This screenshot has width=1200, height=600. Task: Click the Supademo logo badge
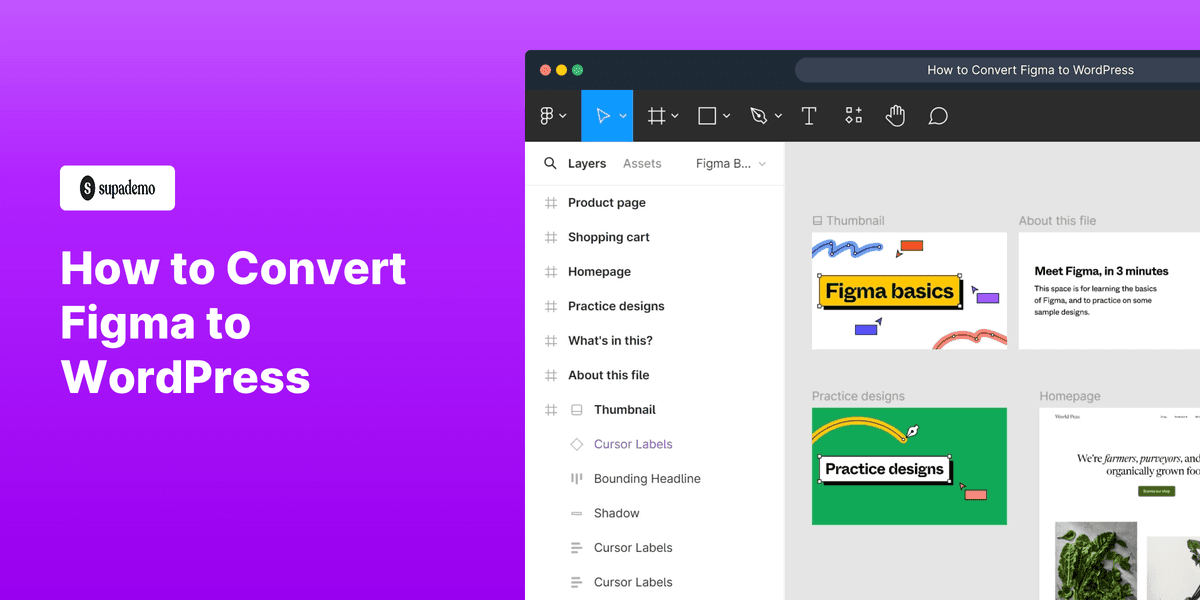click(x=117, y=188)
